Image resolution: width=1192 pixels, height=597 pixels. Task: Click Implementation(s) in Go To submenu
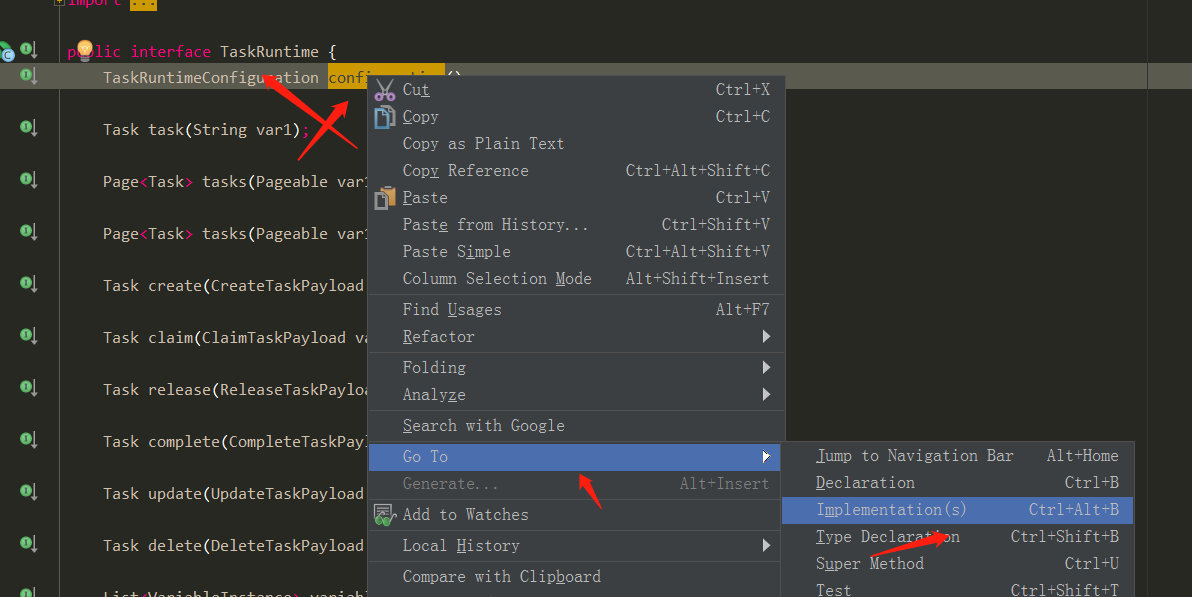pyautogui.click(x=890, y=510)
